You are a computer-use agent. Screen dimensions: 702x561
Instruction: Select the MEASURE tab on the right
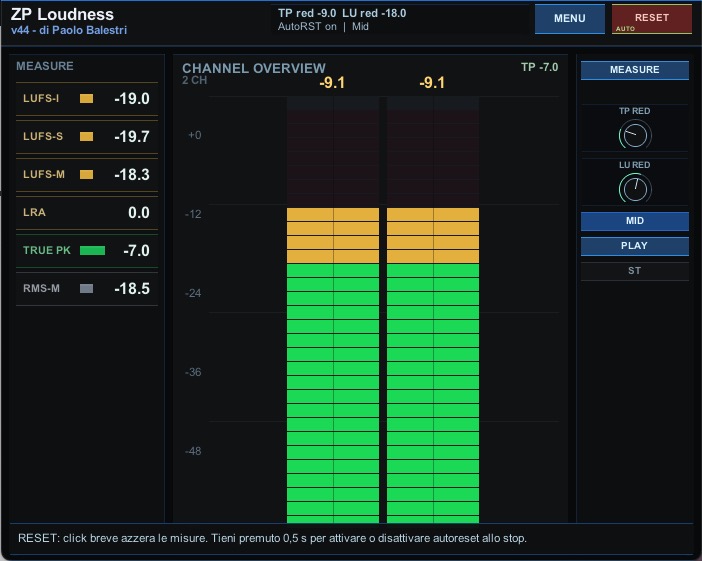(x=634, y=70)
